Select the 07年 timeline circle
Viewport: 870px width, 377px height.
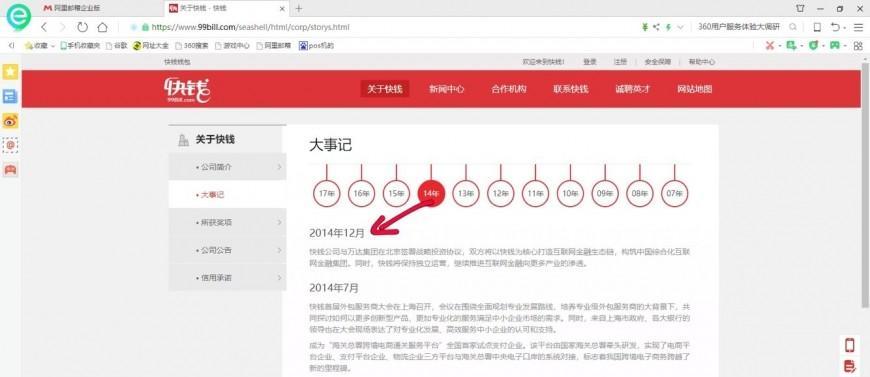(x=674, y=193)
